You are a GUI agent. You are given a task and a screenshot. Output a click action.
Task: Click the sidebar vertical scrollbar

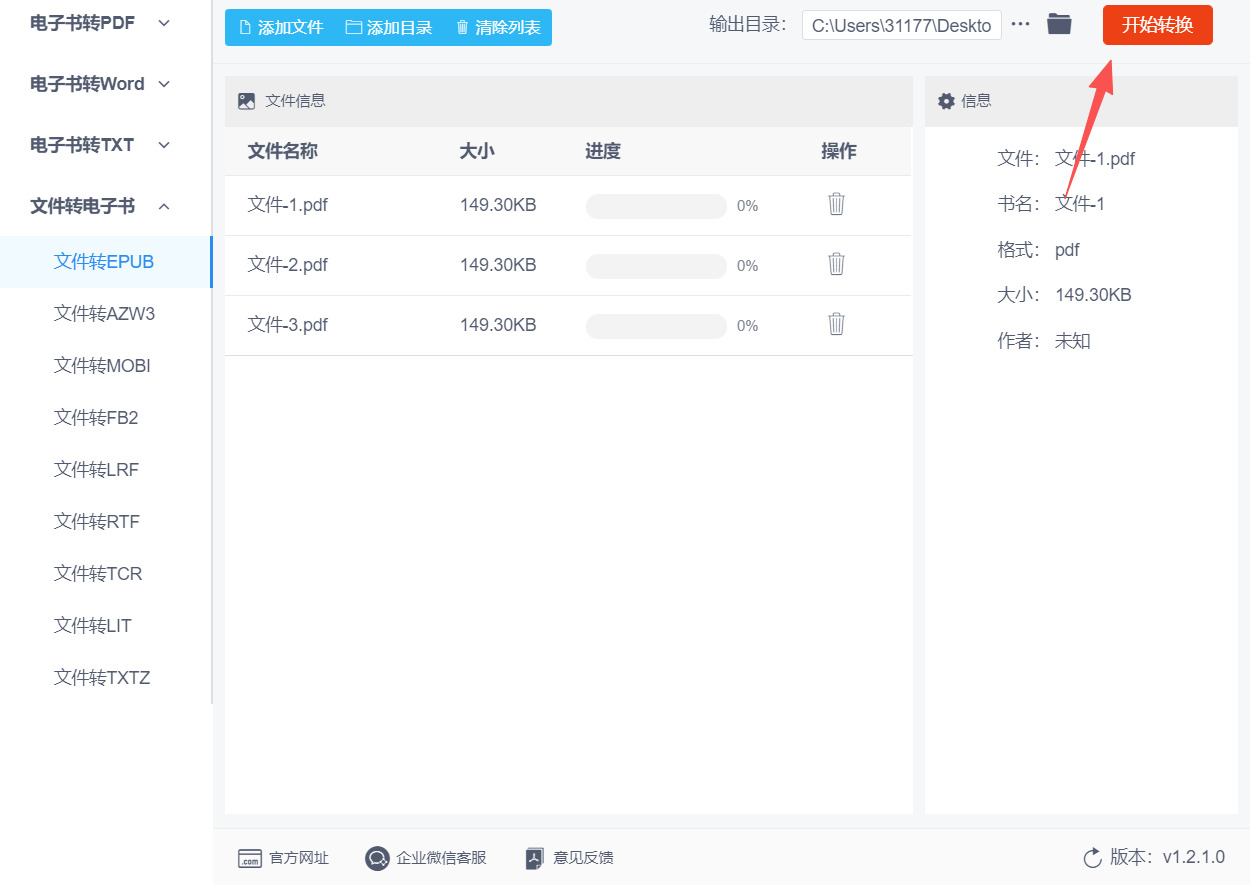[211, 350]
